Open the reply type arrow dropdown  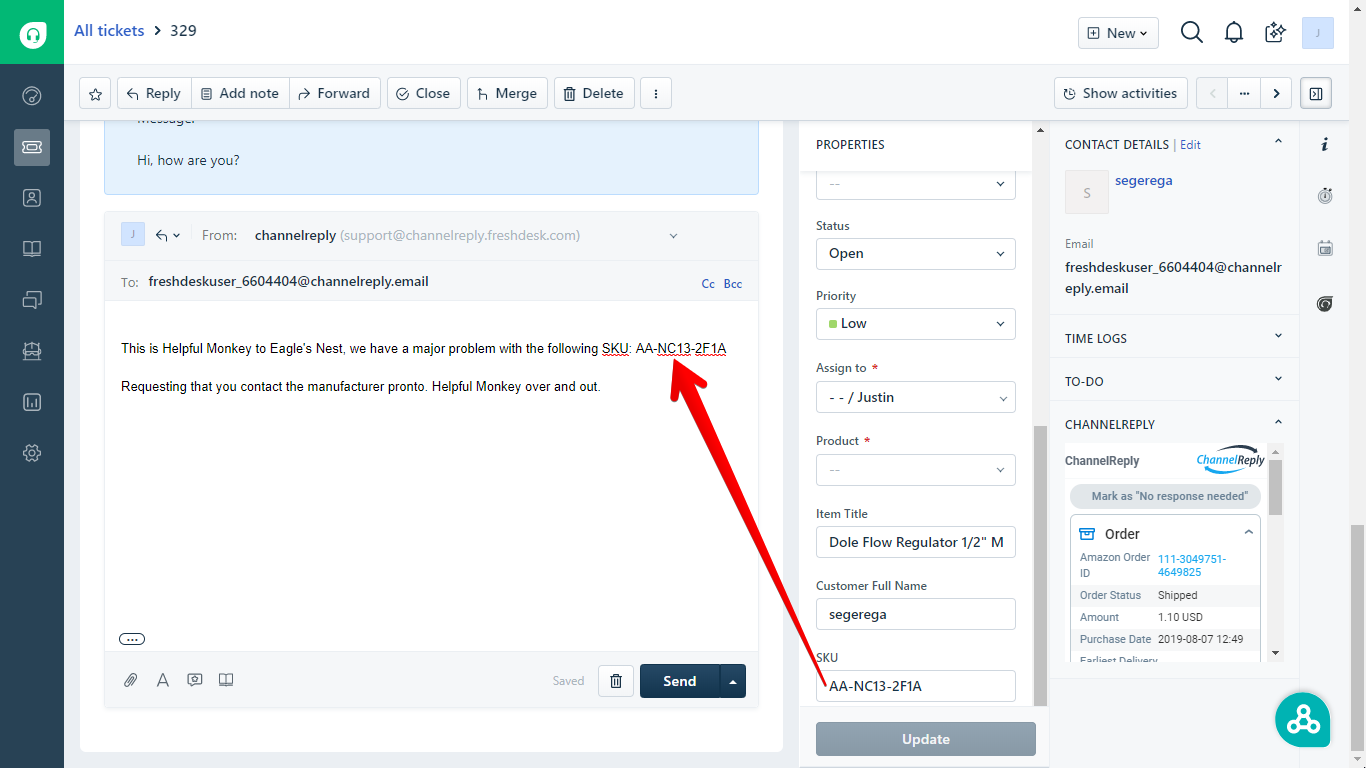coord(167,235)
